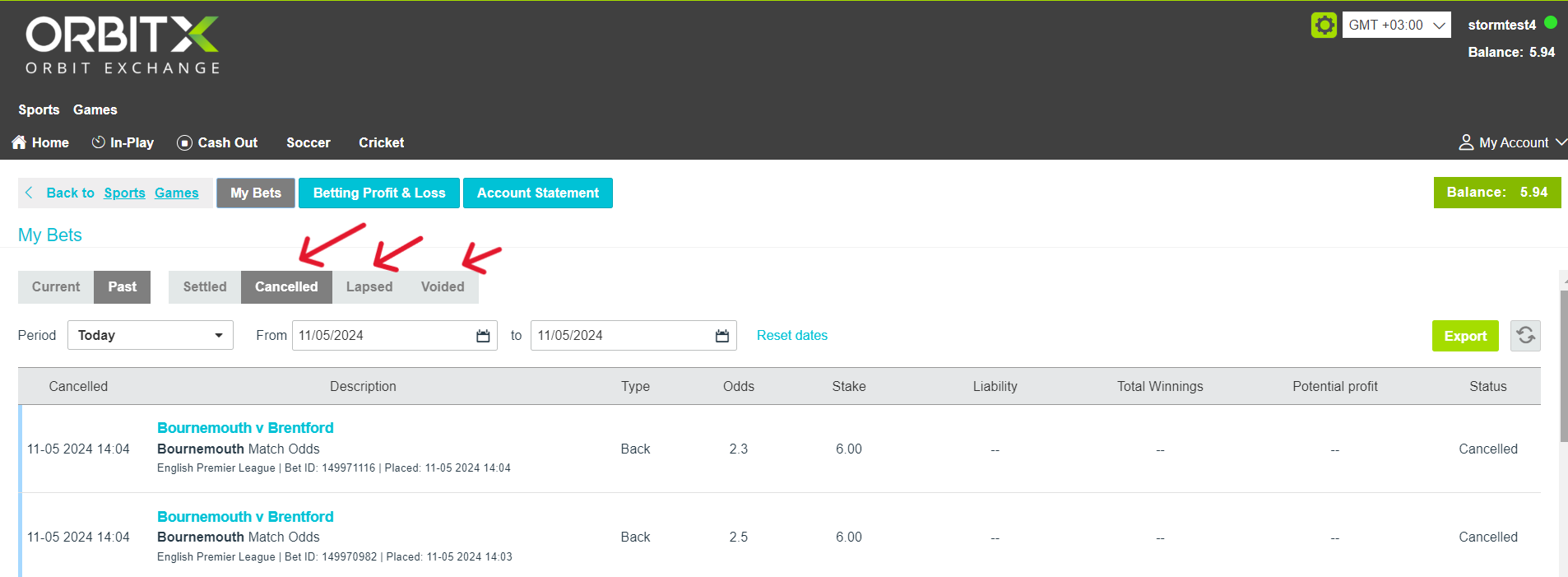This screenshot has height=577, width=1568.
Task: Click the Stake column header
Action: (849, 386)
